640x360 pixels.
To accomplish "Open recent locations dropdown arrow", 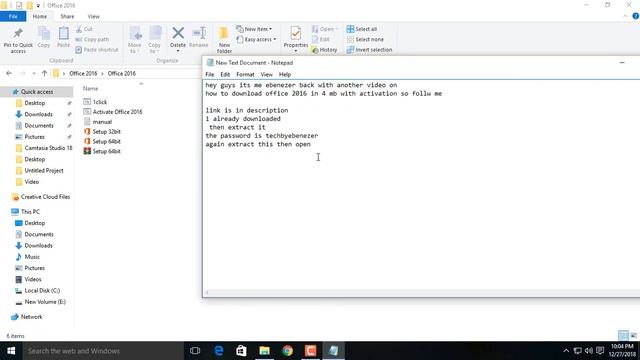I will click(x=34, y=73).
